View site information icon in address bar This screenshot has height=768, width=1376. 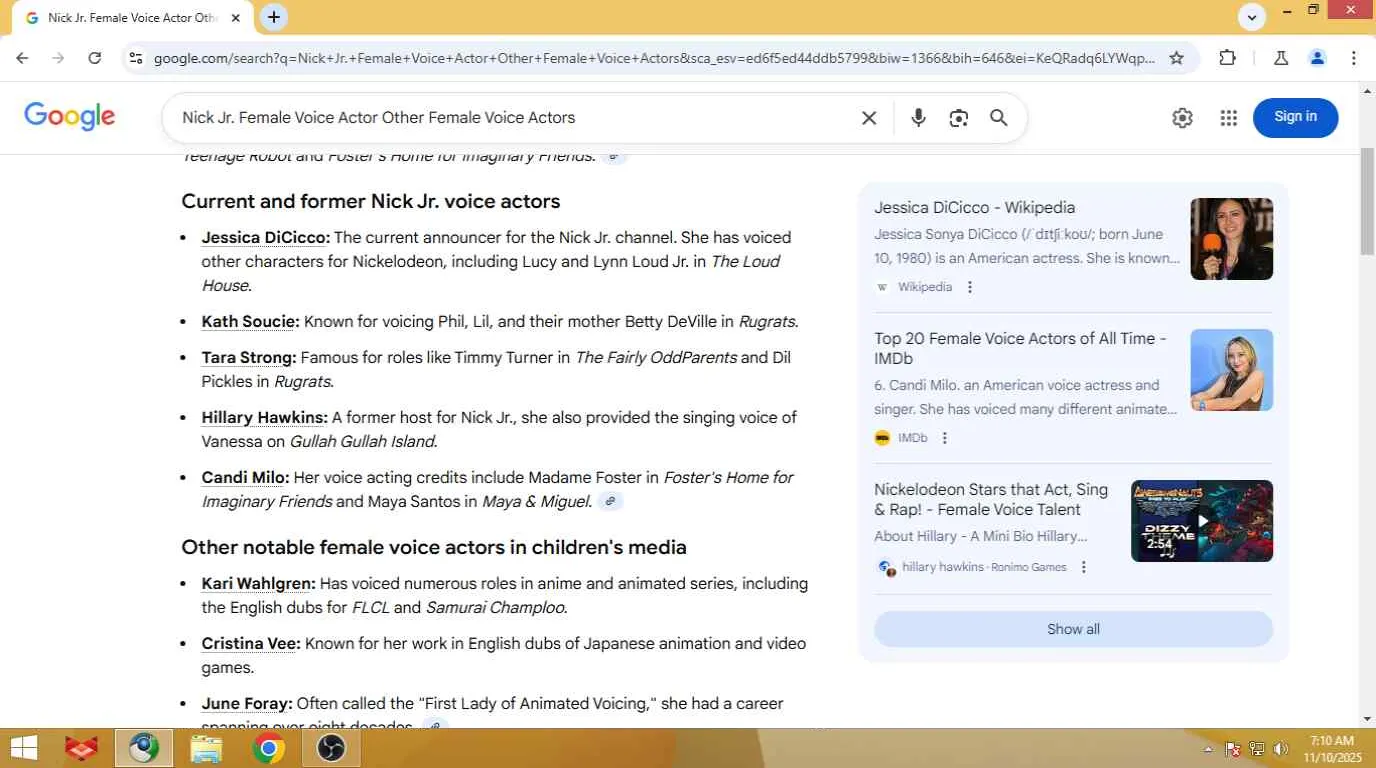(x=136, y=58)
